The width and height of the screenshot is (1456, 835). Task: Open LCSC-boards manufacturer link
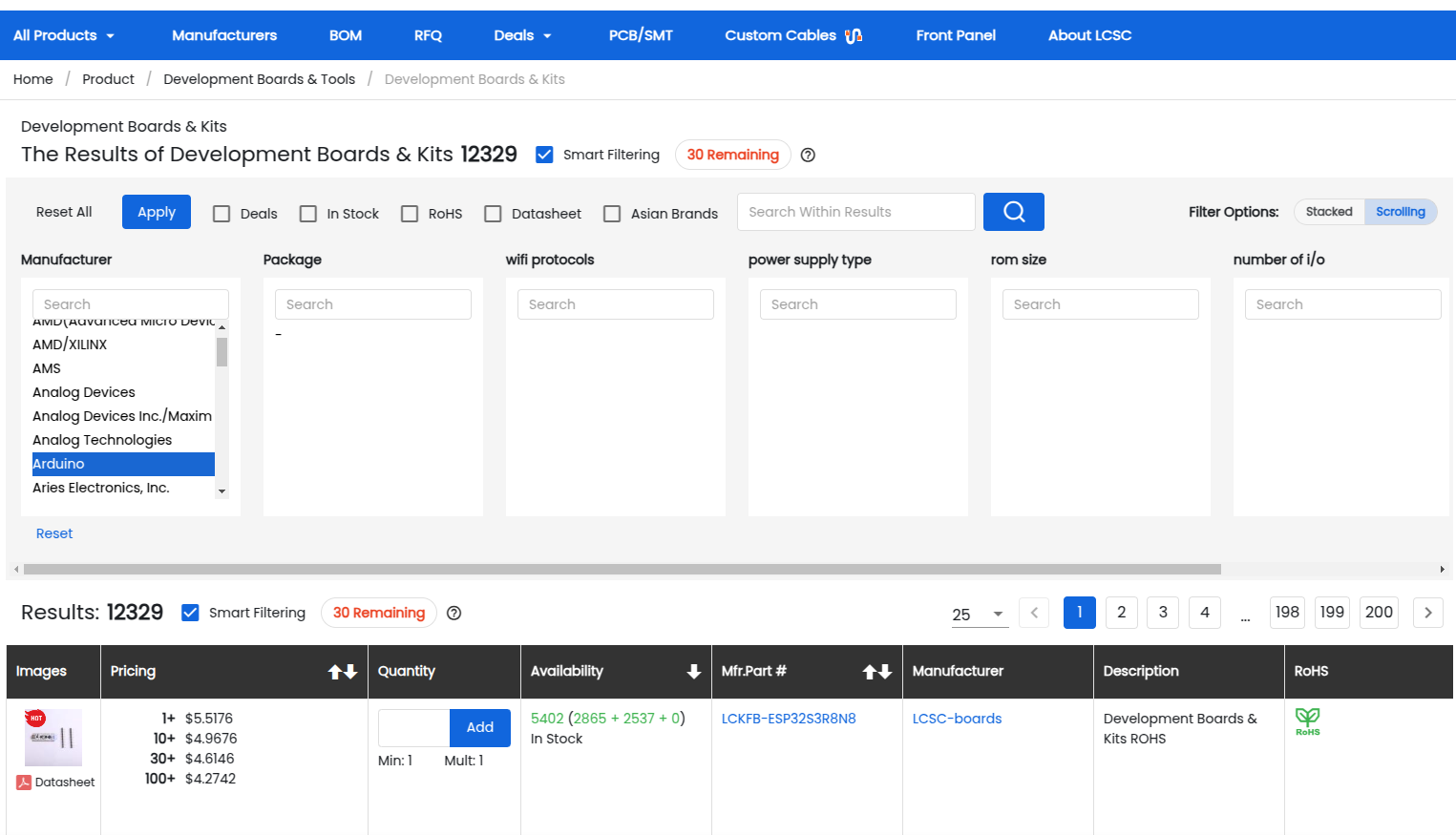957,719
